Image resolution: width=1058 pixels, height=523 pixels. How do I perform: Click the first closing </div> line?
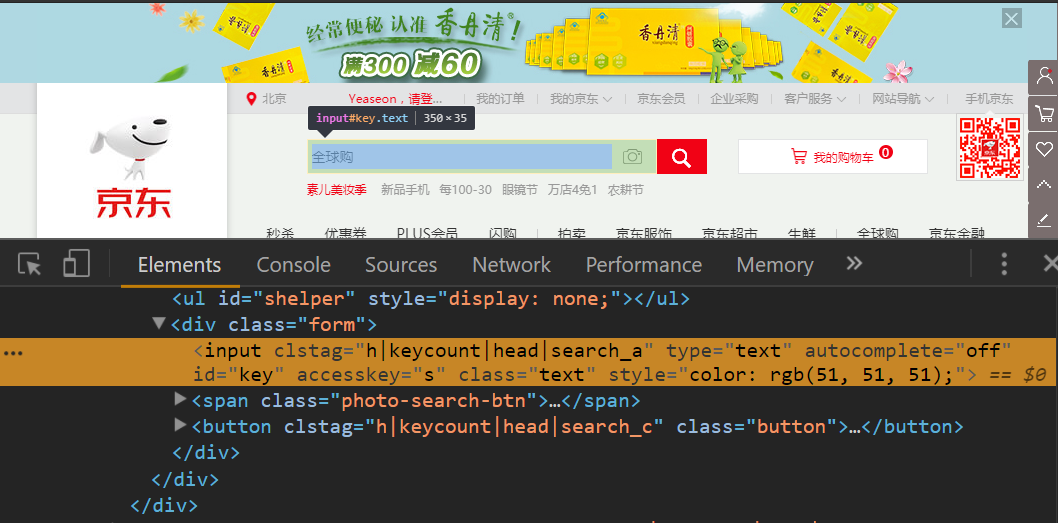coord(206,452)
